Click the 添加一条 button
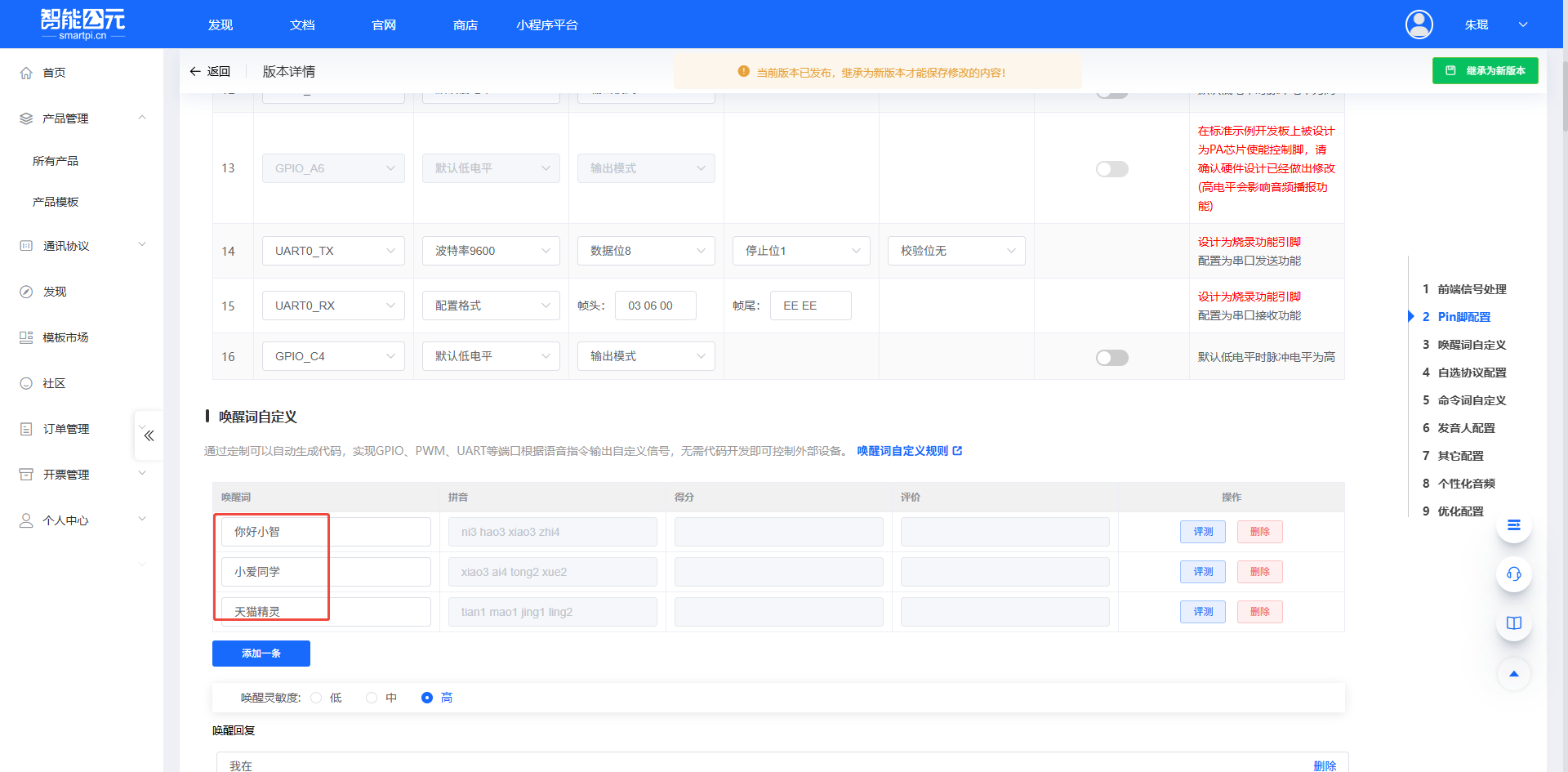Viewport: 1568px width, 772px height. click(x=261, y=654)
